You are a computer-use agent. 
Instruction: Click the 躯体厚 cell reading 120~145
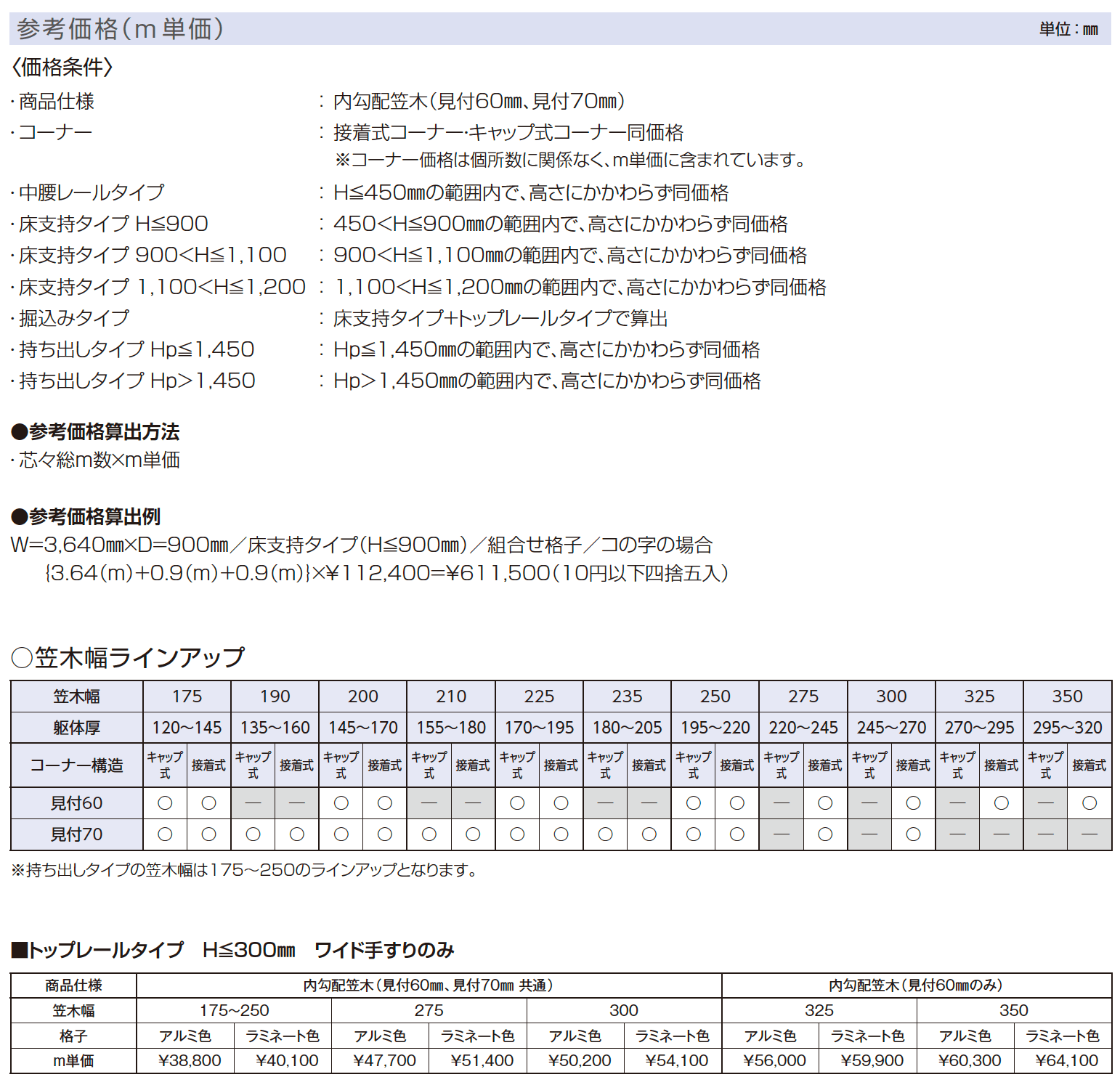(187, 728)
